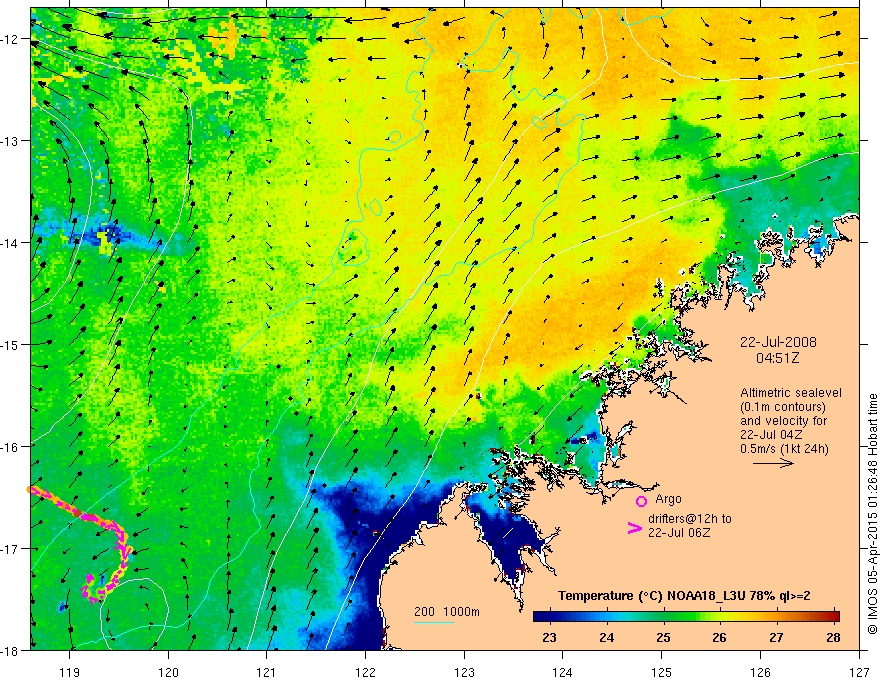Click the latitude axis label "-16"

10,447
